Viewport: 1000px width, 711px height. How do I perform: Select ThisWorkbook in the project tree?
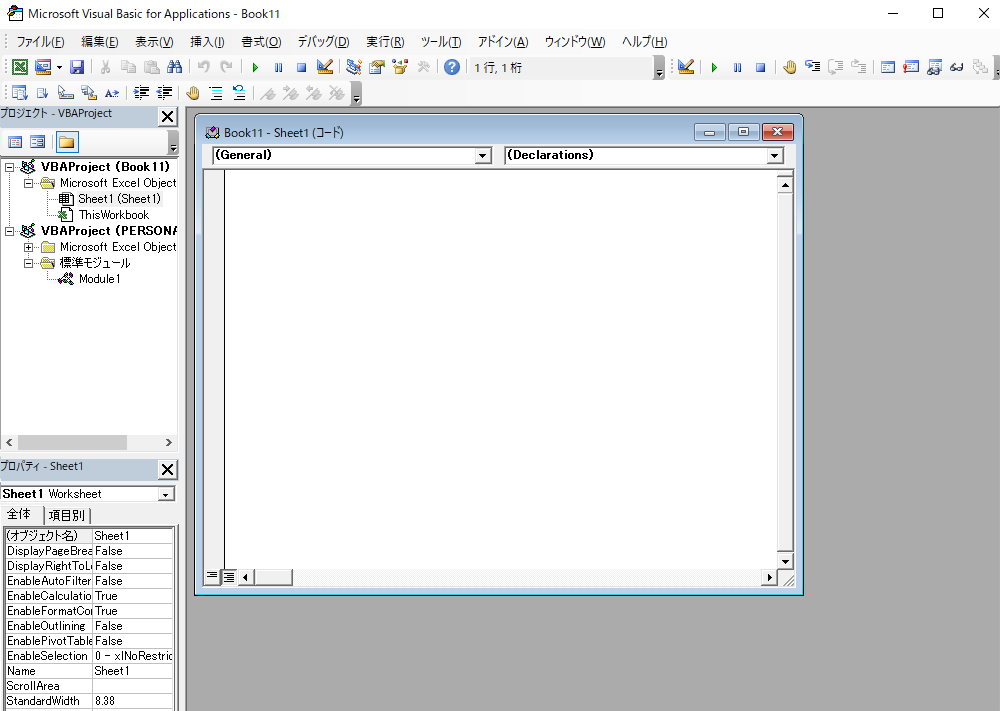pyautogui.click(x=114, y=215)
